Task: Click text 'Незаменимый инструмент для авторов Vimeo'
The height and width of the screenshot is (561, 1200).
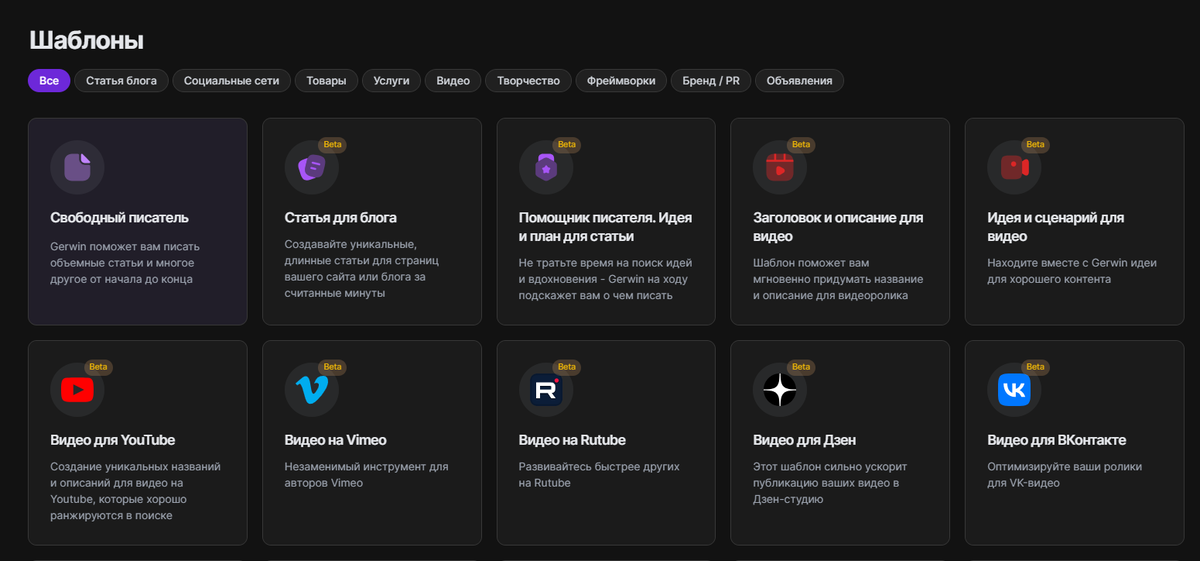Action: (x=366, y=475)
